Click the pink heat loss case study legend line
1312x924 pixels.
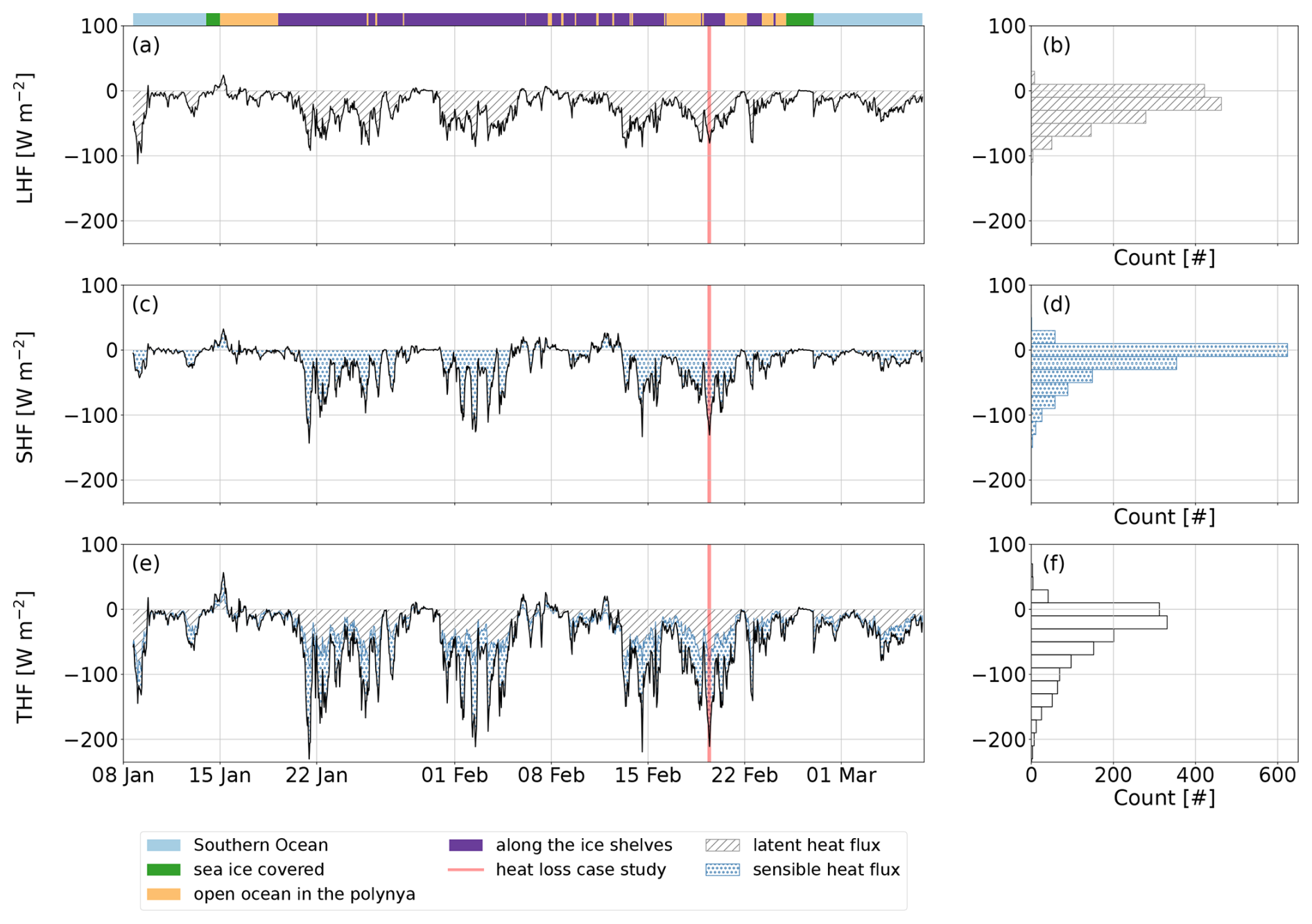point(465,869)
